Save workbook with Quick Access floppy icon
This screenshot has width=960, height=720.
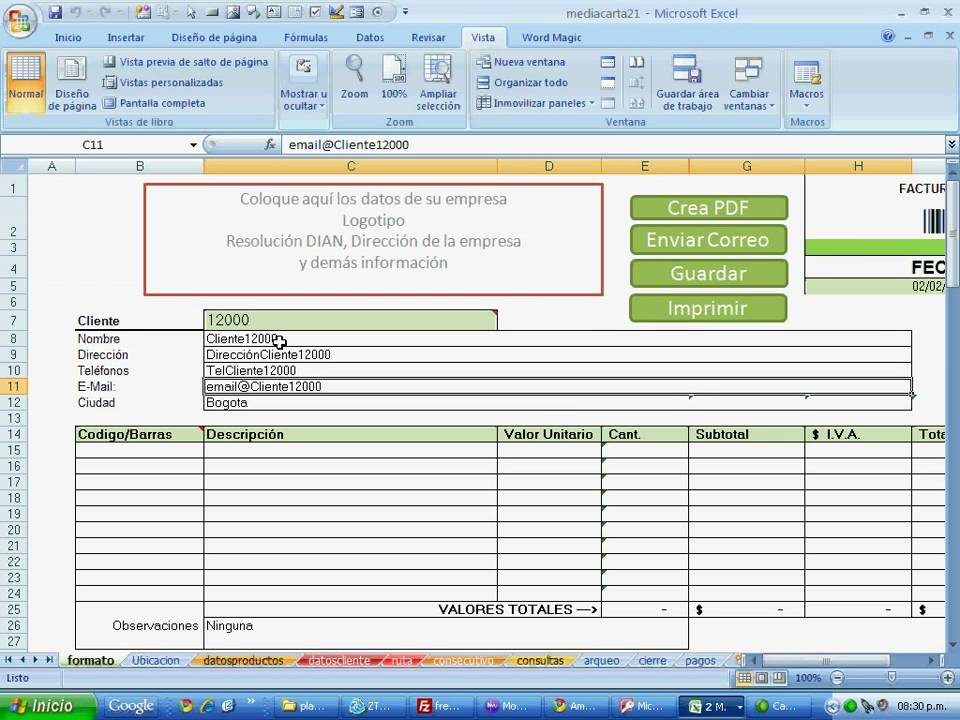pos(55,12)
